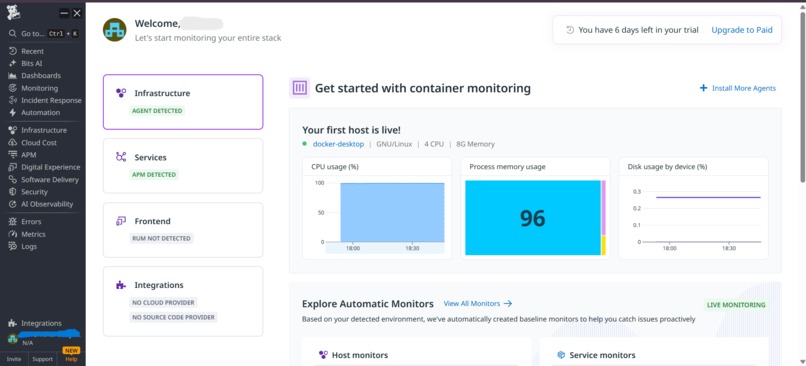
Task: Click the Integrations puzzle icon at sidebar bottom
Action: 13,323
